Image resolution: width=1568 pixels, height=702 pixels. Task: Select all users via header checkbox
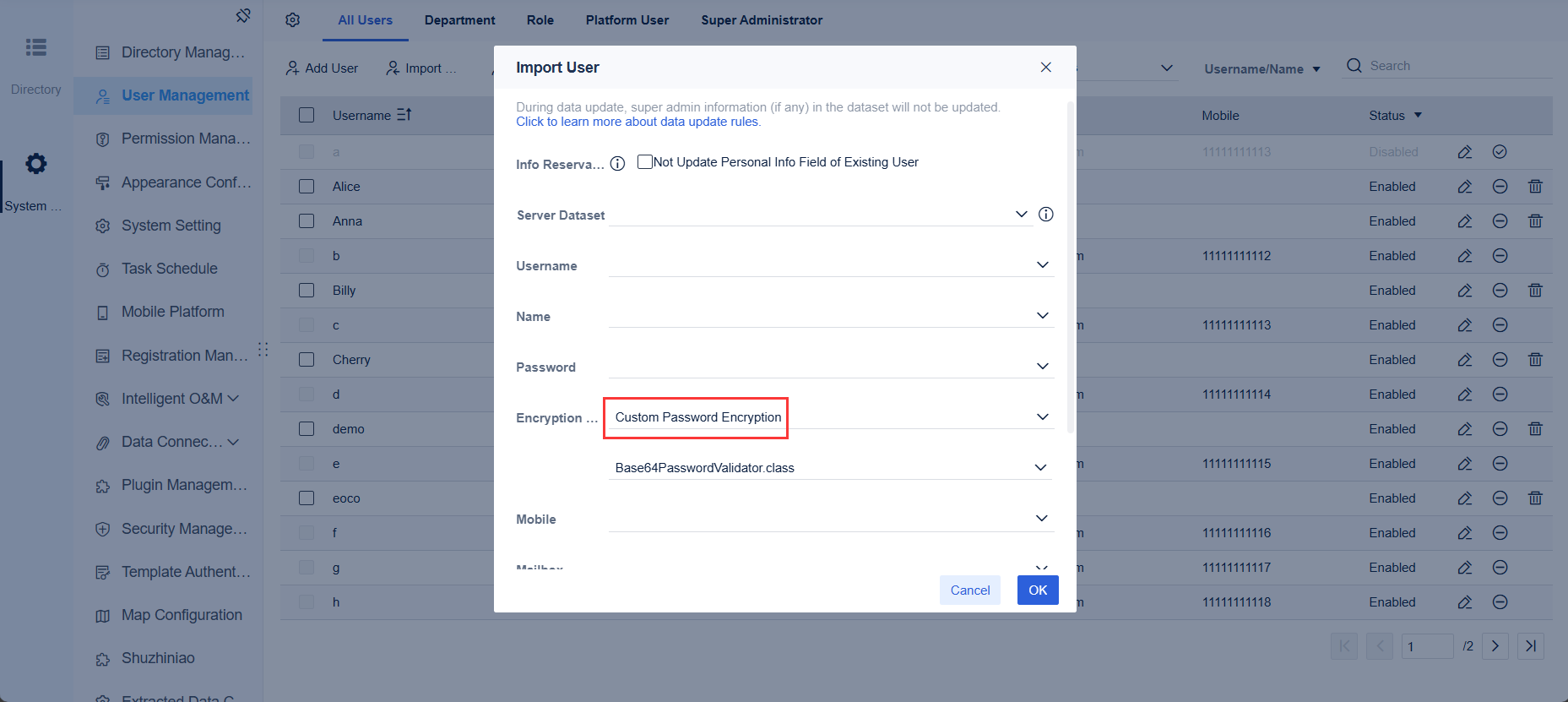point(307,114)
